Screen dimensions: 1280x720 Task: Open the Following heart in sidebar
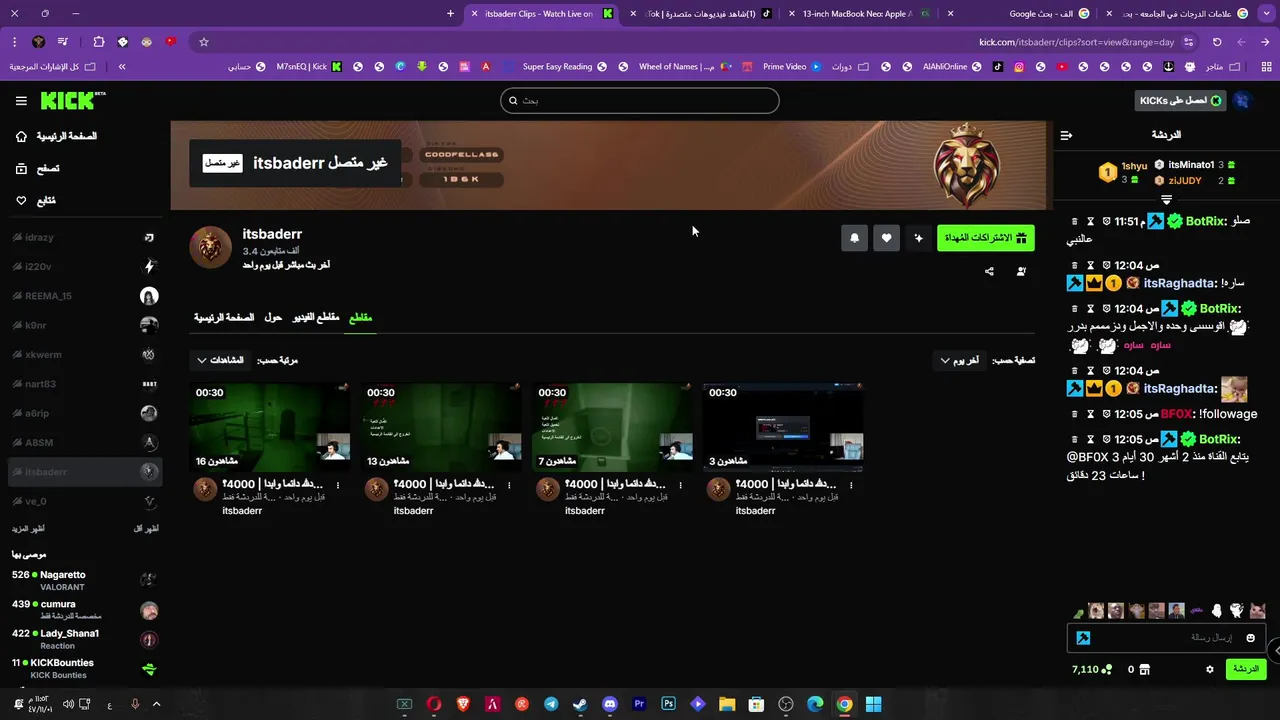coord(21,200)
